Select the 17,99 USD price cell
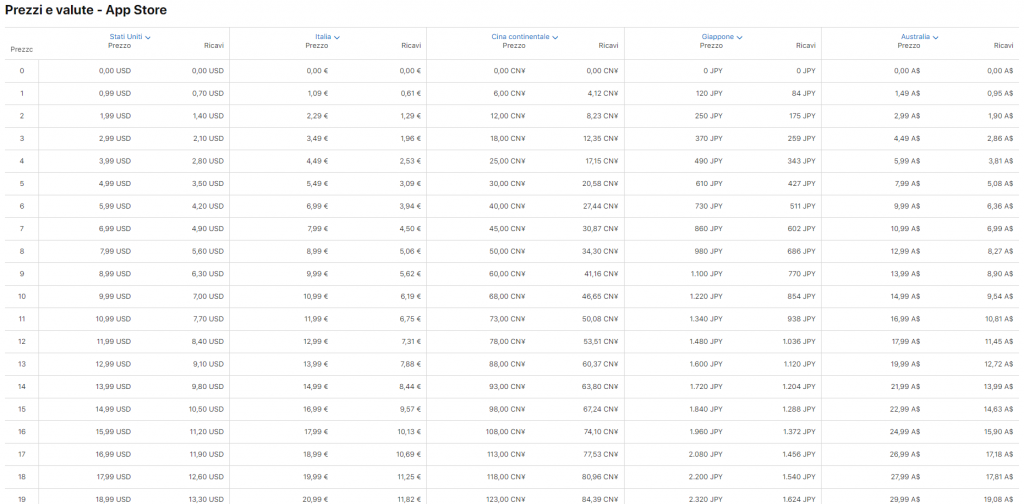The width and height of the screenshot is (1024, 504). [113, 477]
